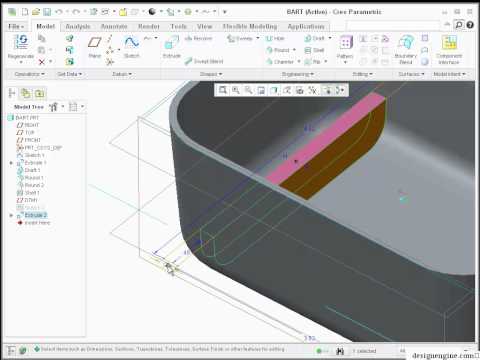Switch to the View tab

click(x=204, y=26)
